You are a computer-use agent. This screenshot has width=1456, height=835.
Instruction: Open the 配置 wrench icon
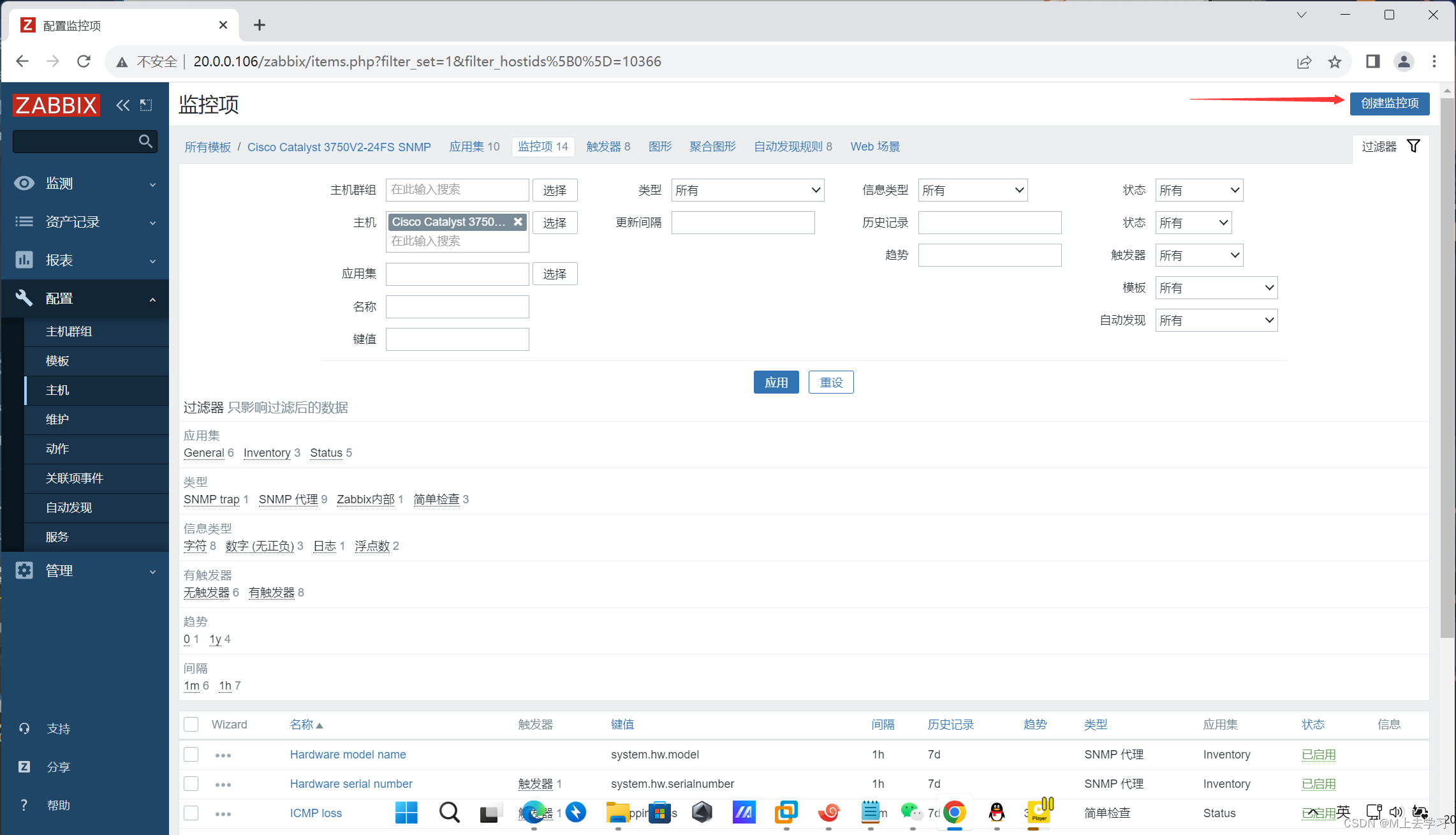pyautogui.click(x=24, y=298)
